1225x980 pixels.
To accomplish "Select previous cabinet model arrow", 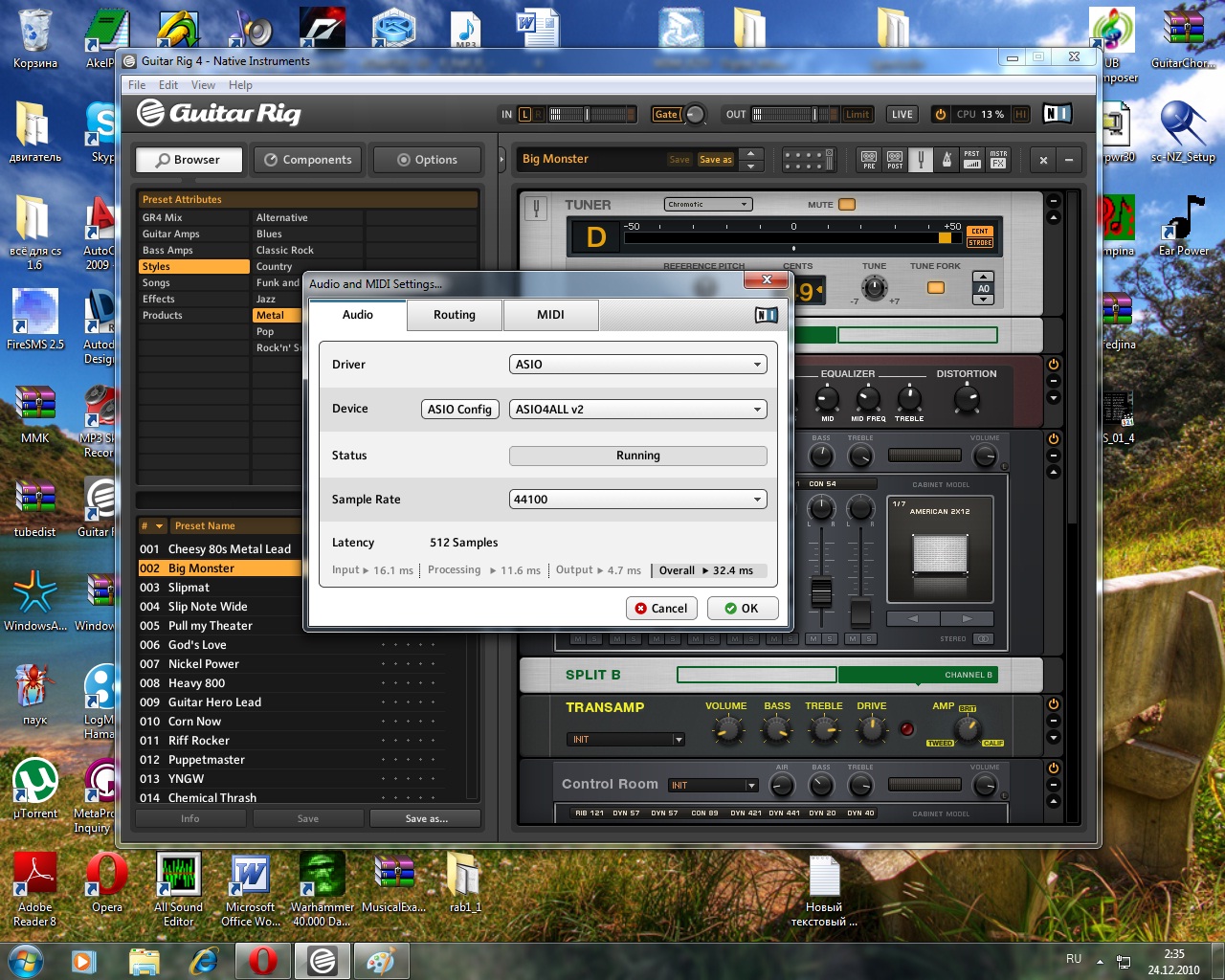I will pos(913,618).
